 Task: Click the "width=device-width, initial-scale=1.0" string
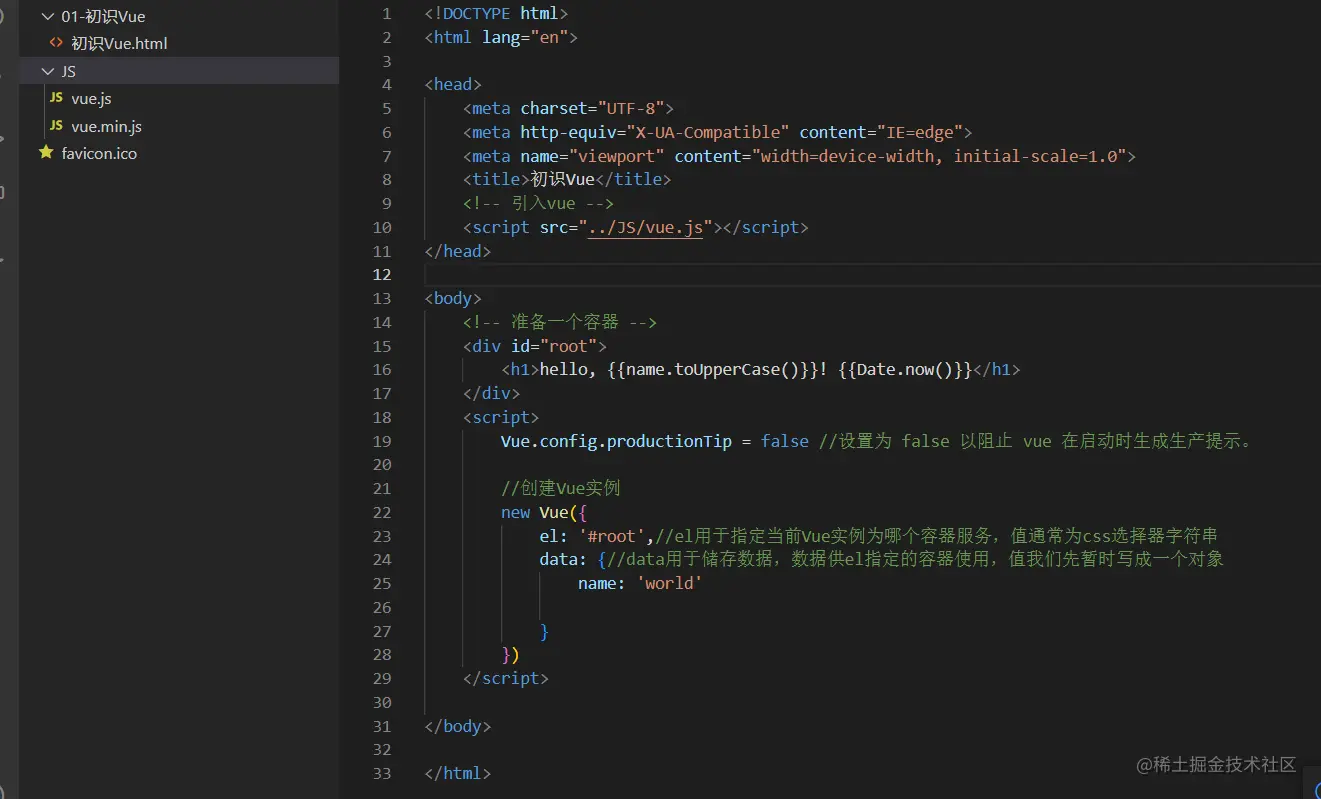938,157
